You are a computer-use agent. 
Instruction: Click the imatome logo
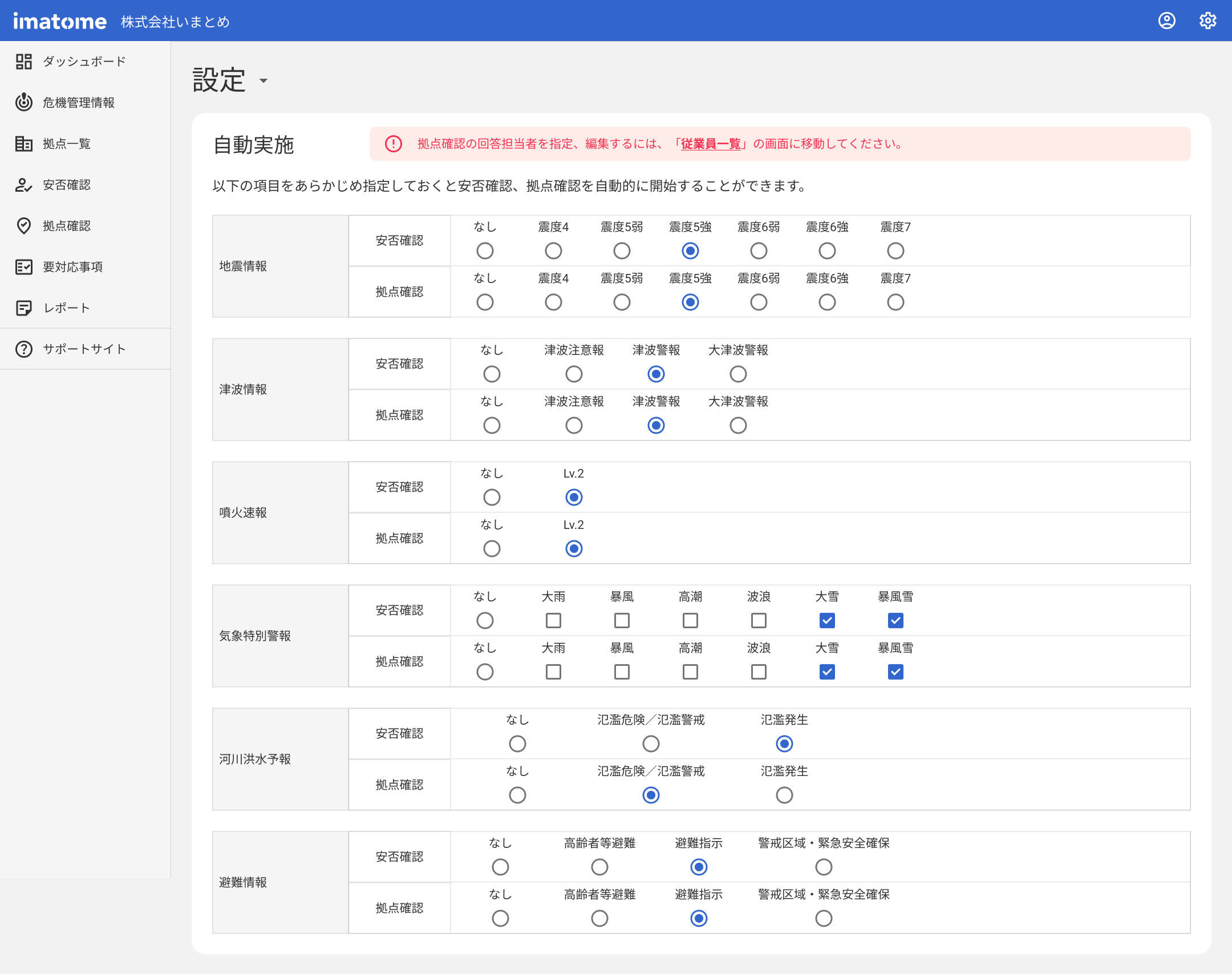(60, 21)
